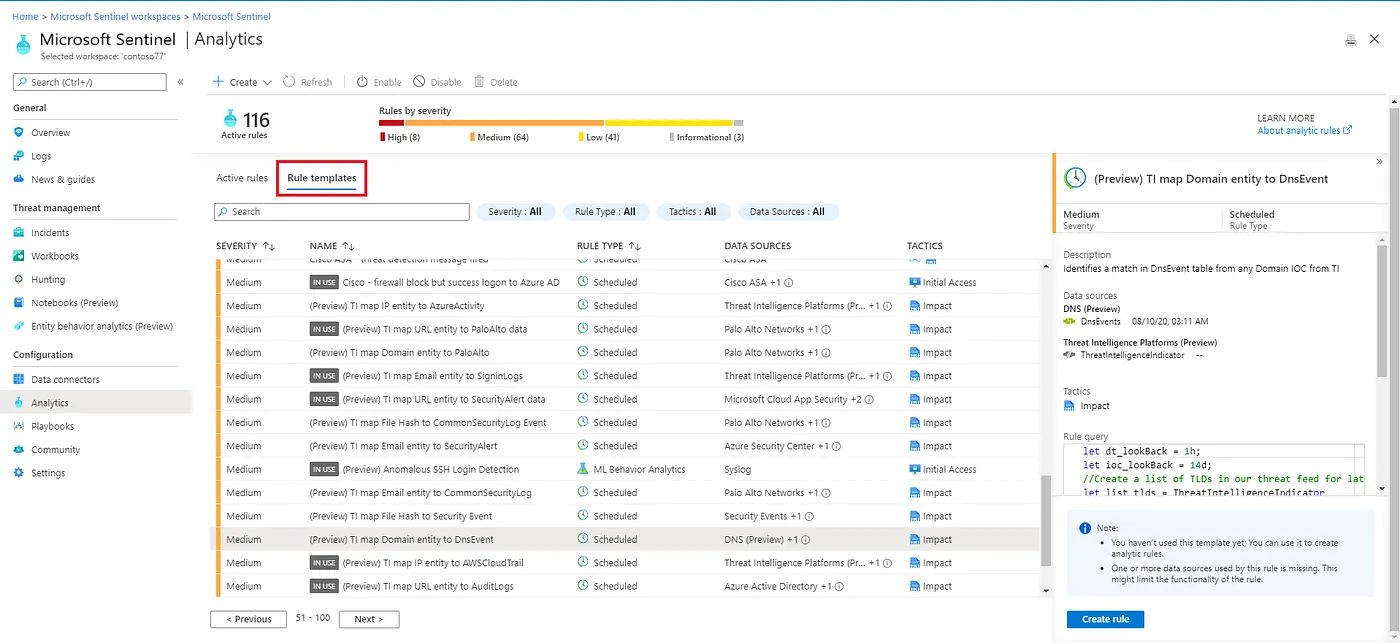
Task: Open News & guides page
Action: click(63, 179)
